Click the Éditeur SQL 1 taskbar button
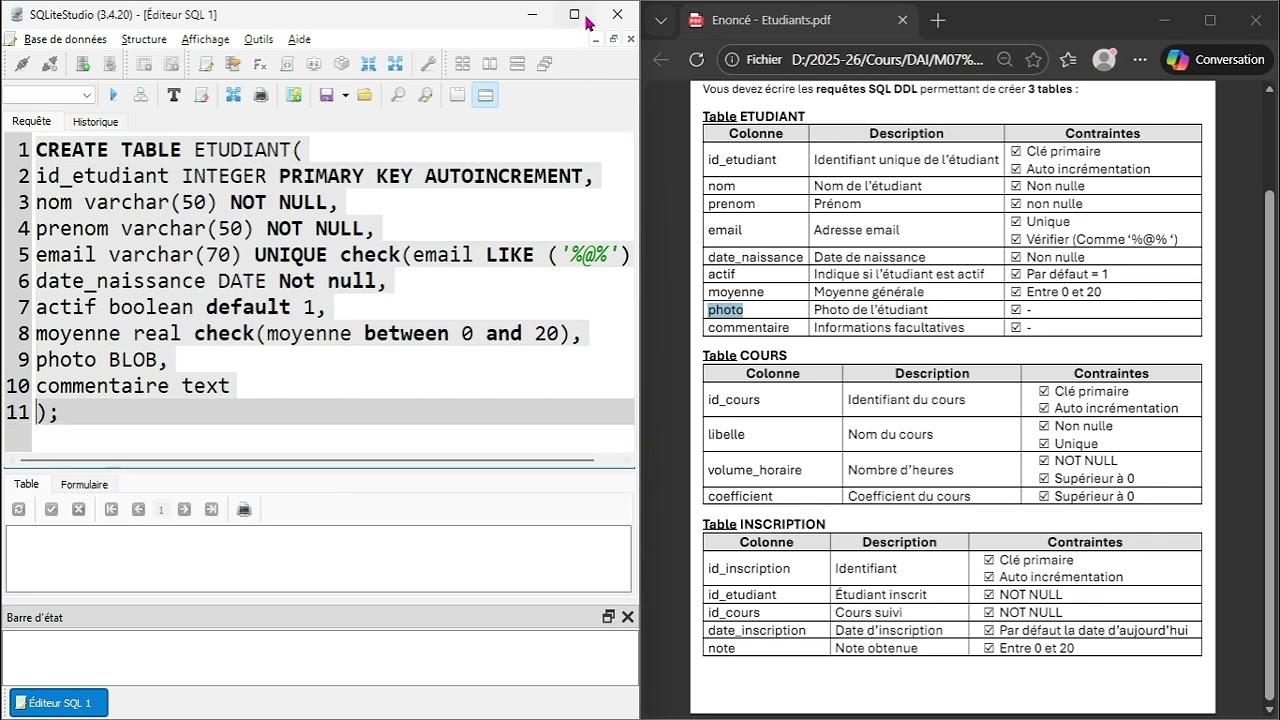The width and height of the screenshot is (1280, 720). coord(58,703)
